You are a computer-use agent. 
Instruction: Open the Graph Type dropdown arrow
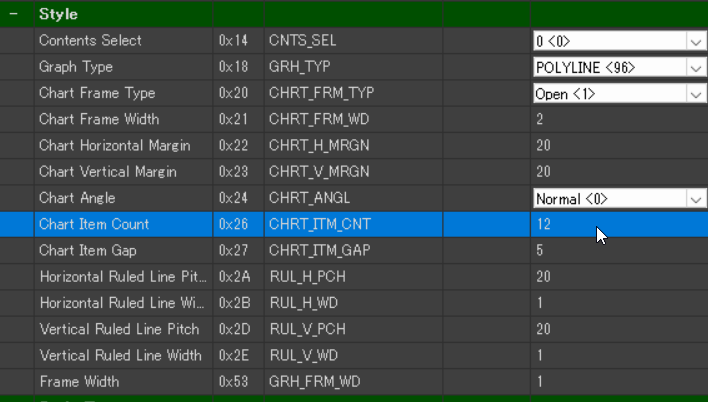[695, 67]
